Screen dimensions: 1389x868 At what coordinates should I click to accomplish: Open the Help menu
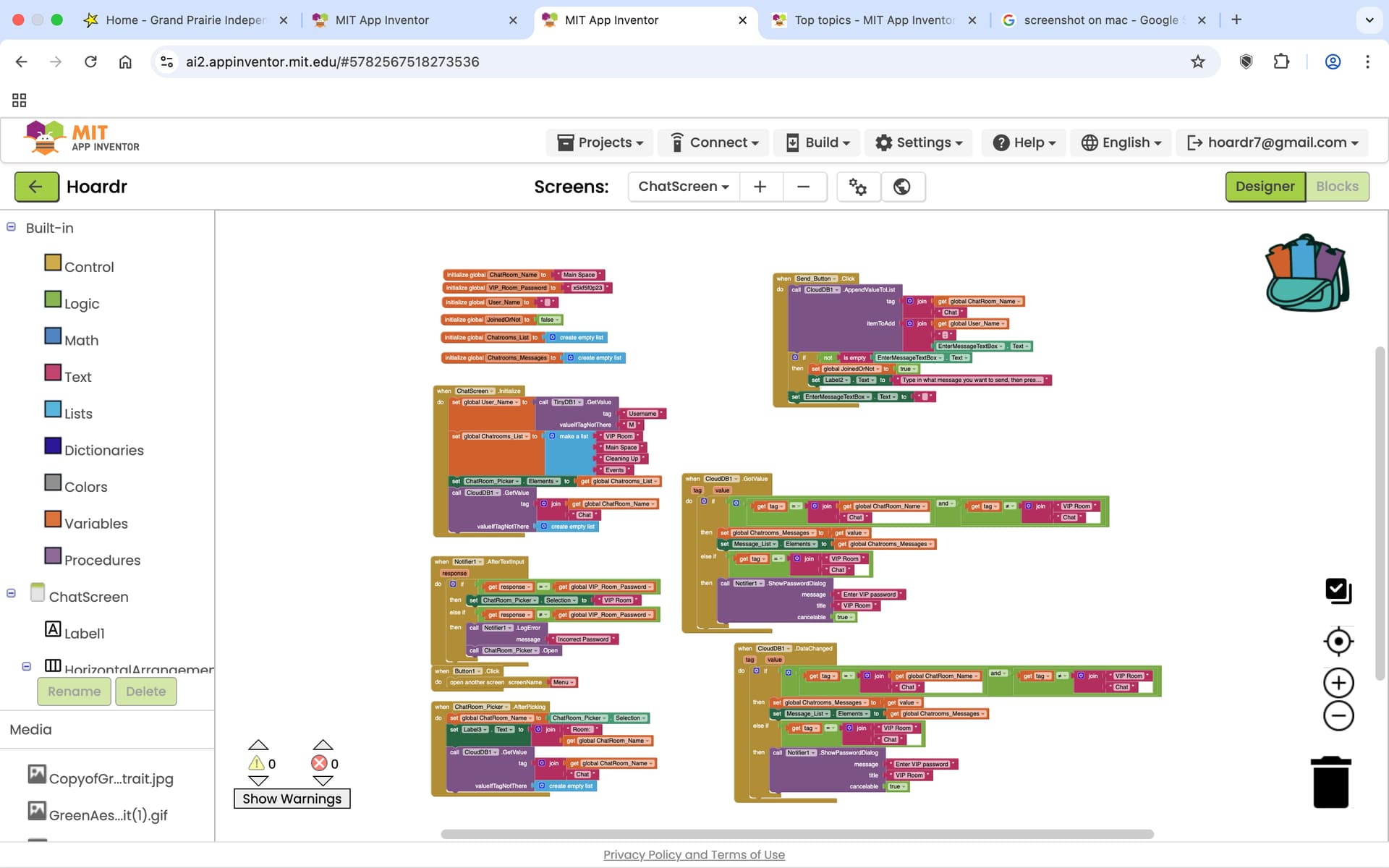tap(1024, 142)
